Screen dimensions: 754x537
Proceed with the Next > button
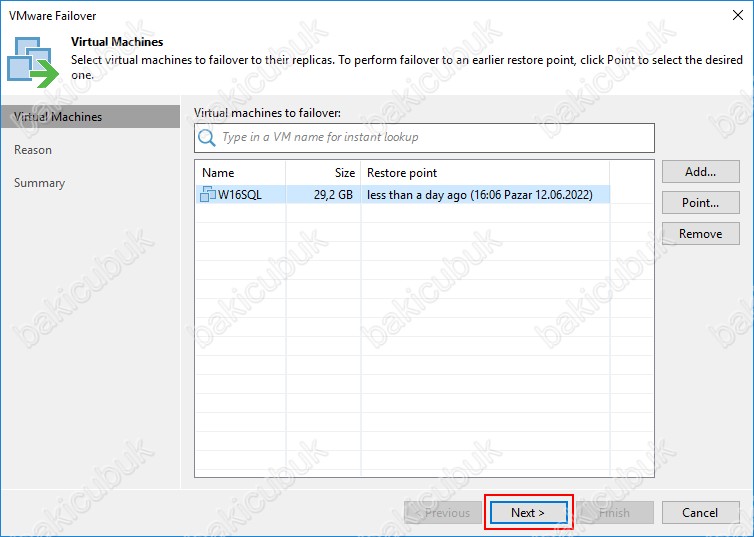click(x=528, y=512)
